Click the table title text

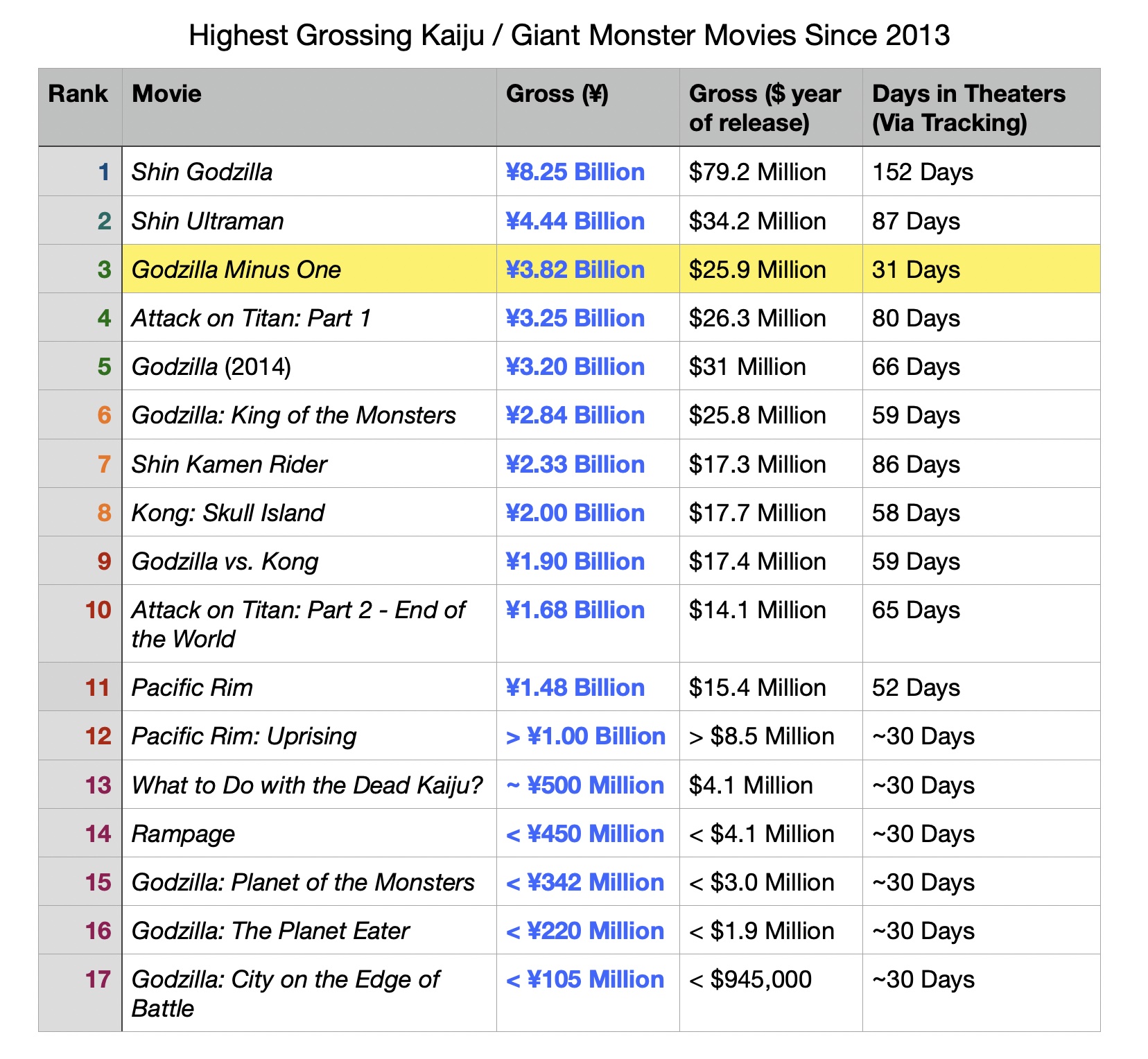pos(569,35)
